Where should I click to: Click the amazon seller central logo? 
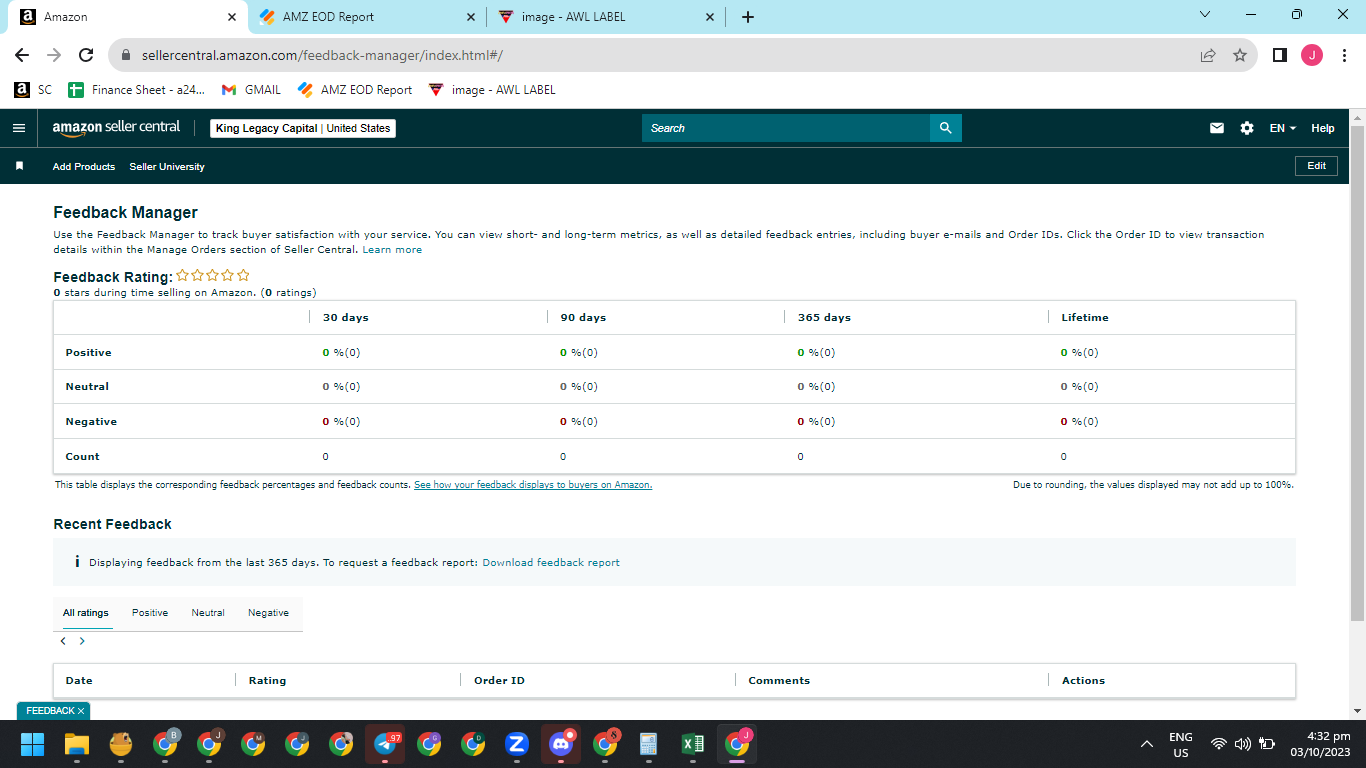(x=116, y=128)
